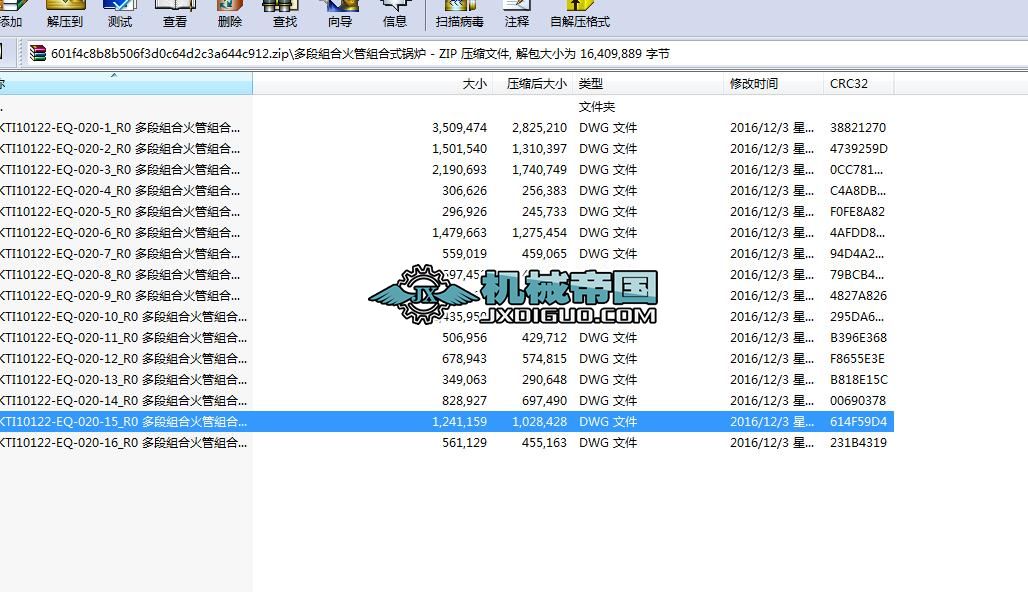This screenshot has width=1028, height=592.
Task: Click the 测试 (Test) toolbar button
Action: coord(119,14)
